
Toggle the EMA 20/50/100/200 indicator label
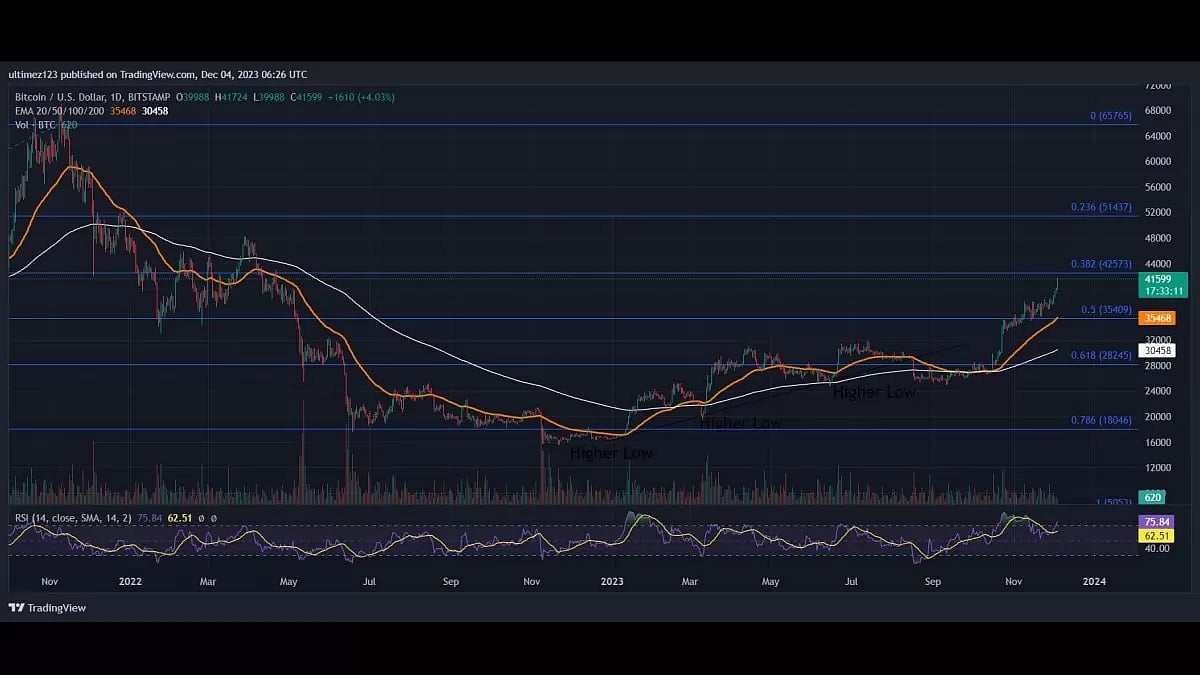pos(60,111)
